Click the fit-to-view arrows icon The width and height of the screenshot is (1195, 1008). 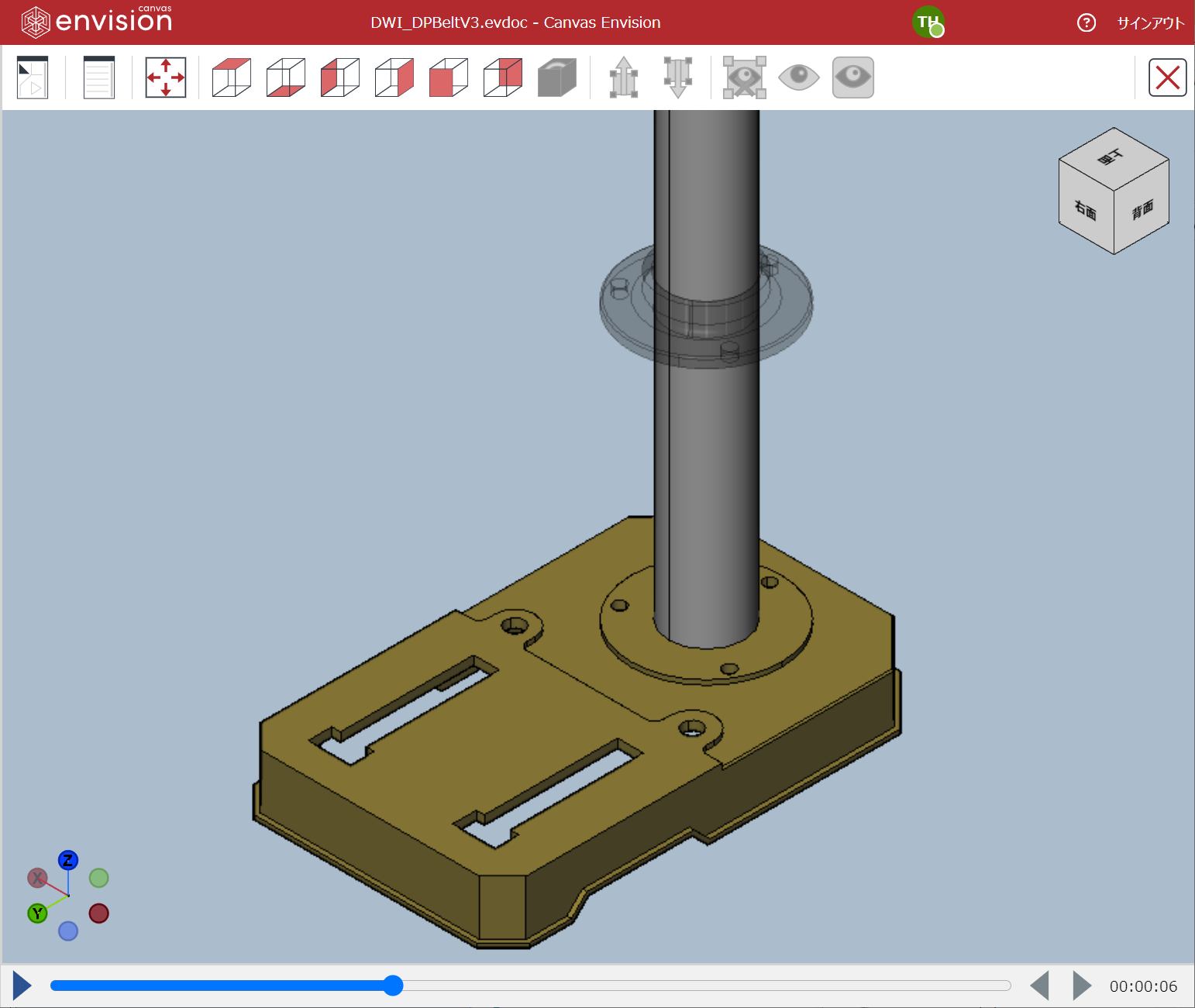(166, 77)
